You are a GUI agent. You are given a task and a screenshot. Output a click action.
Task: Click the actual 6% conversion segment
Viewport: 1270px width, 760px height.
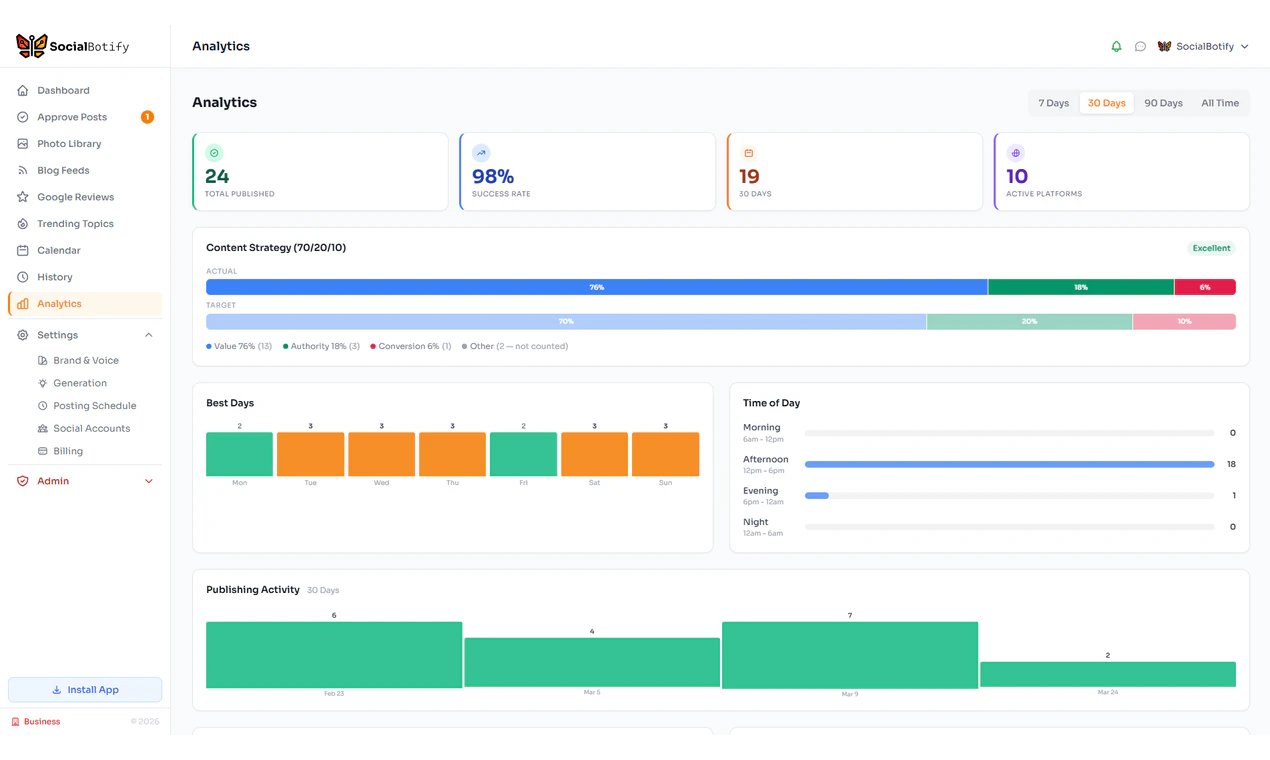click(1205, 287)
